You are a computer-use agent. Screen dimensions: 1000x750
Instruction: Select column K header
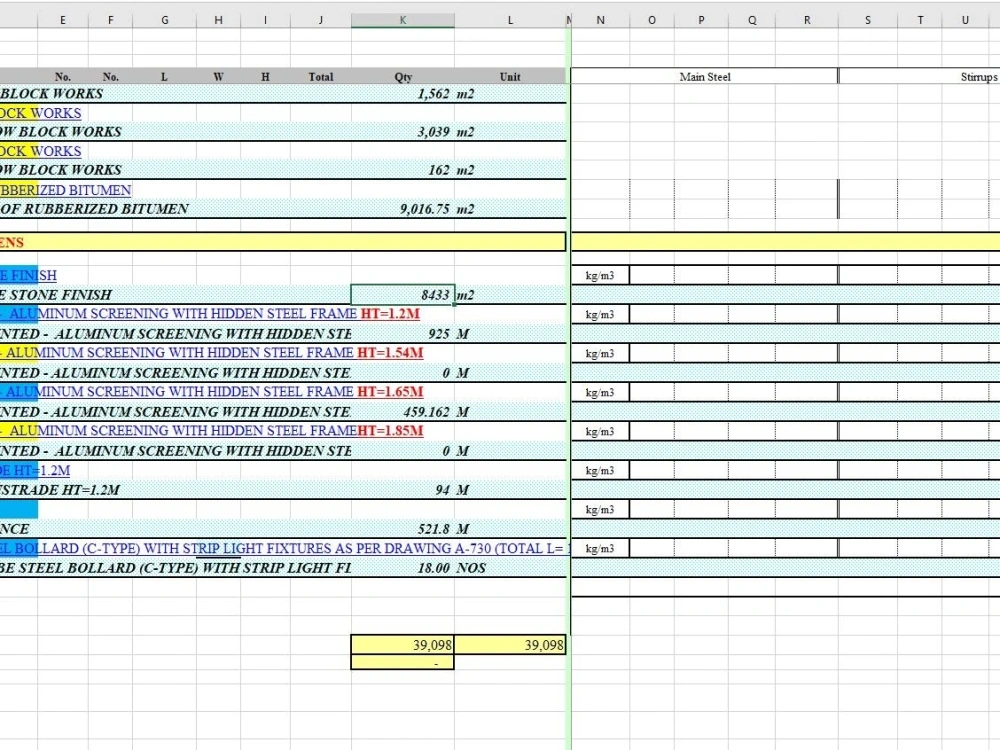pyautogui.click(x=403, y=19)
